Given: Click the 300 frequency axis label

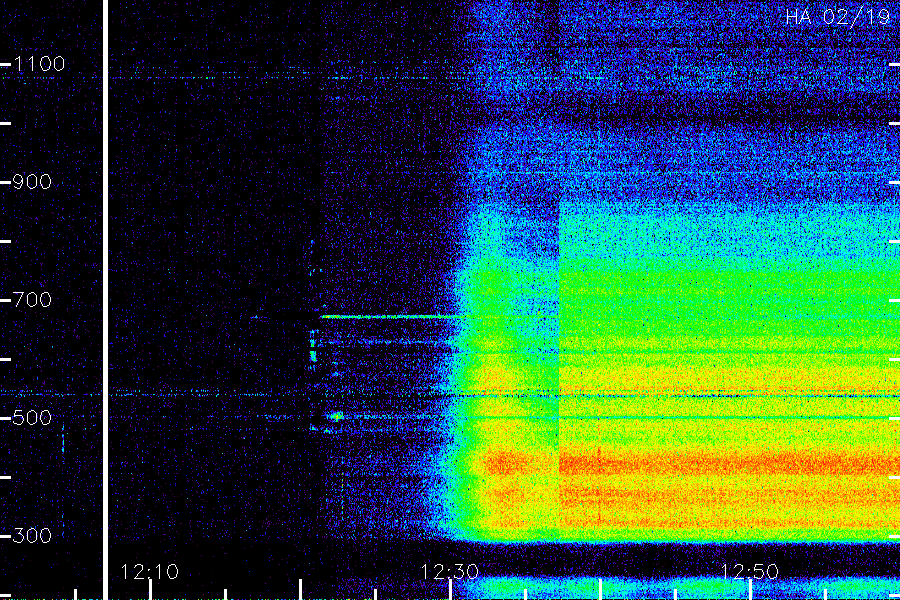Looking at the screenshot, I should click(32, 536).
